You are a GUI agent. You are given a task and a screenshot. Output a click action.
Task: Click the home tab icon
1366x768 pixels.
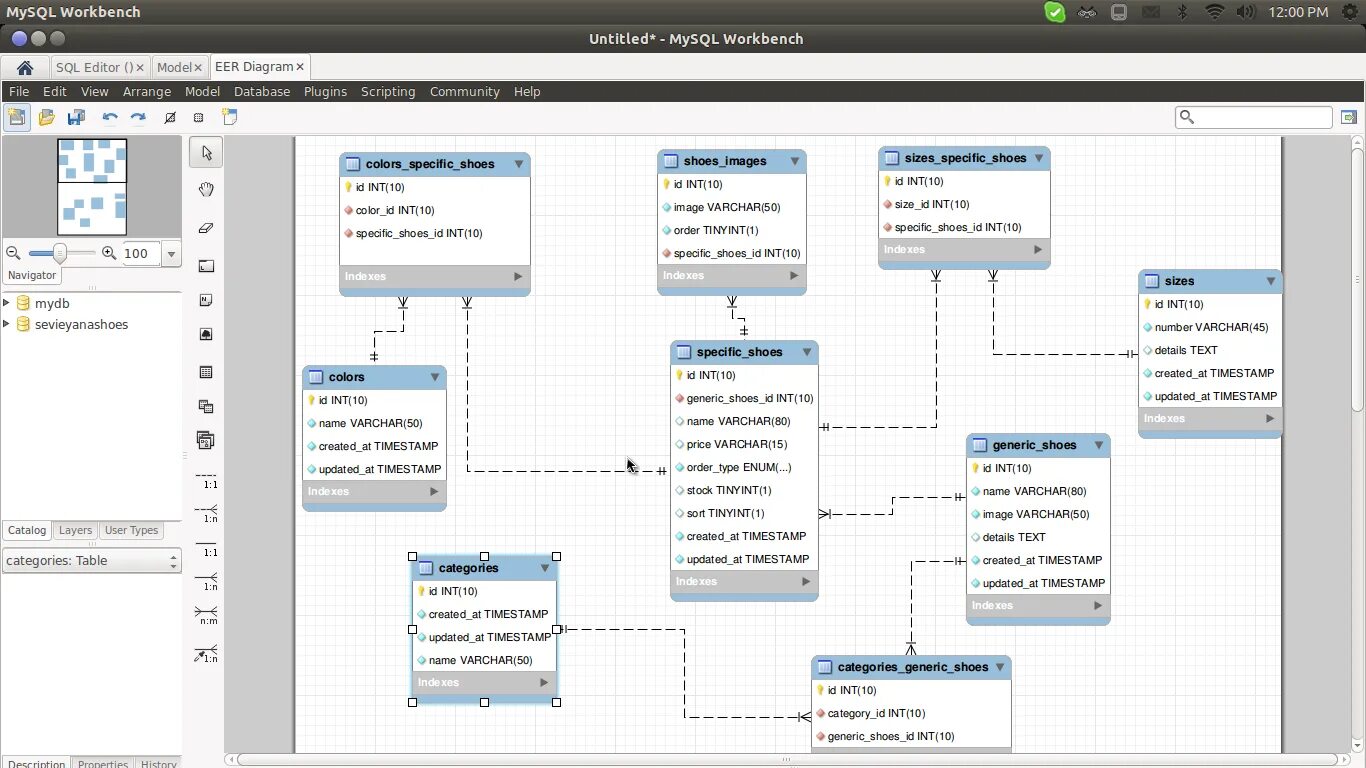(25, 67)
